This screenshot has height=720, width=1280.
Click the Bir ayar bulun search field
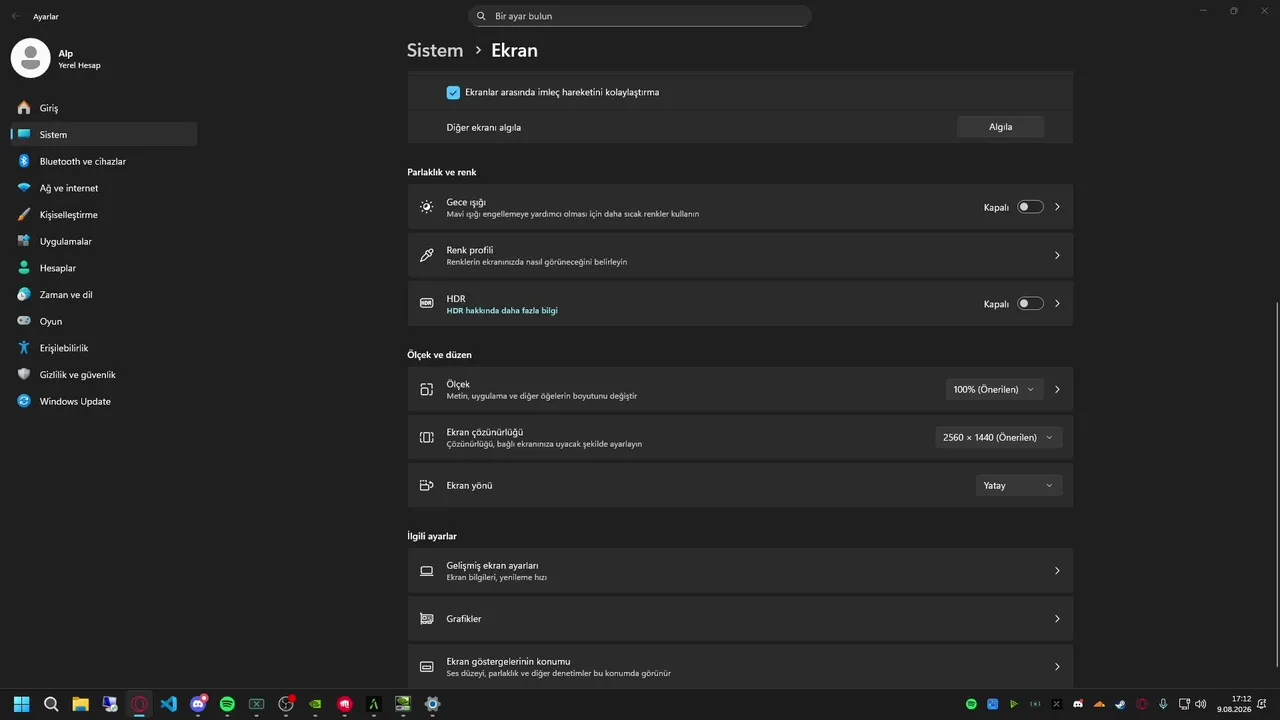pyautogui.click(x=640, y=16)
